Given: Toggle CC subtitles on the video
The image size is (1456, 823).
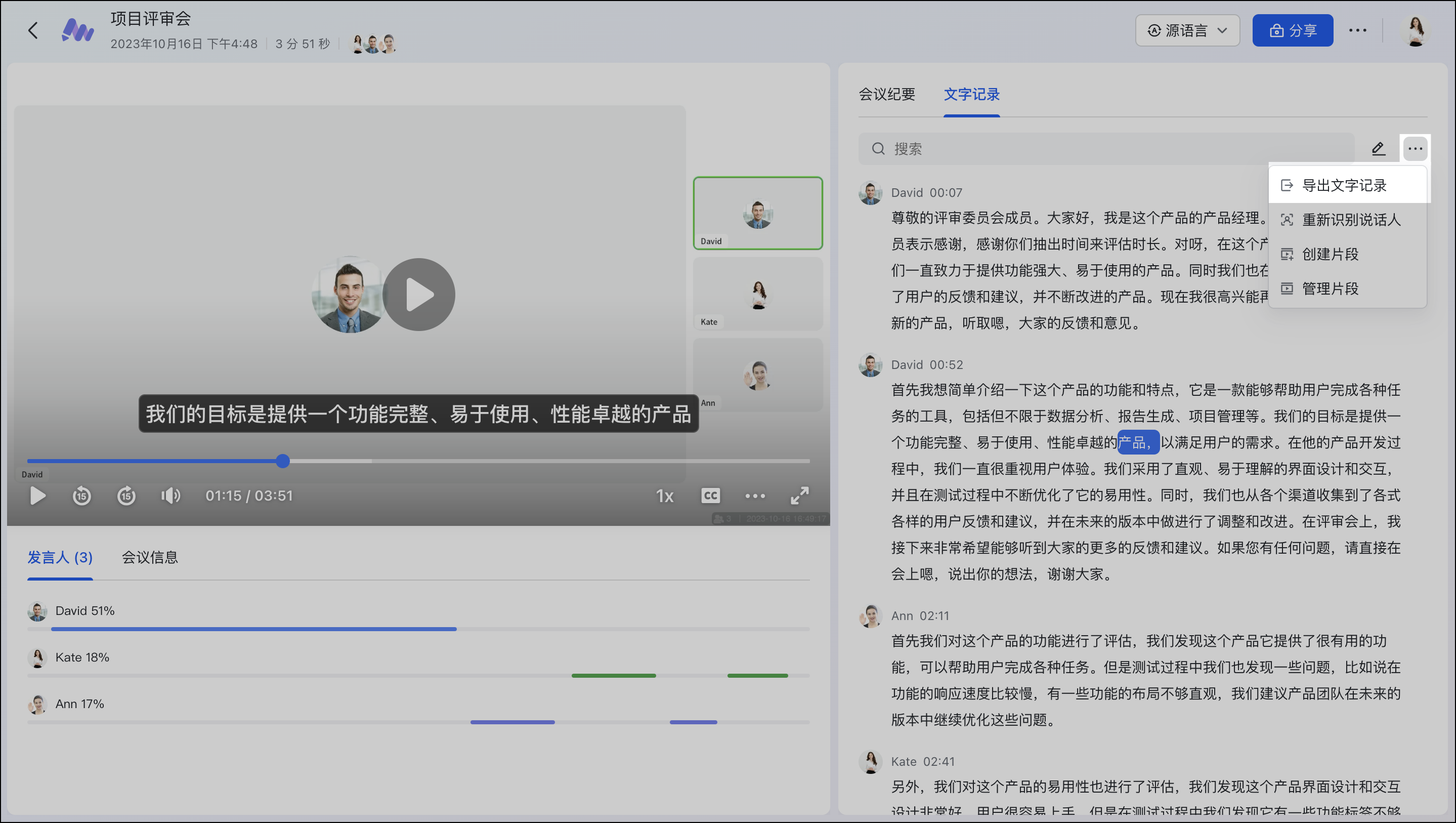Looking at the screenshot, I should 710,496.
